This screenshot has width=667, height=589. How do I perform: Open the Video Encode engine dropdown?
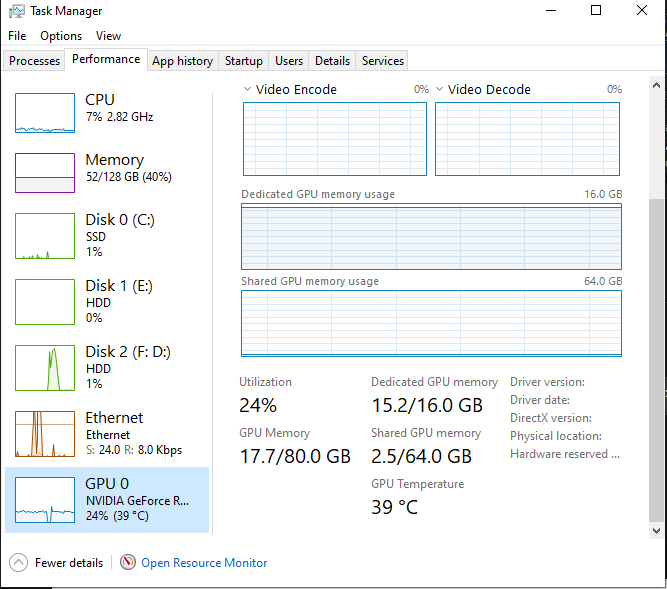(x=248, y=89)
